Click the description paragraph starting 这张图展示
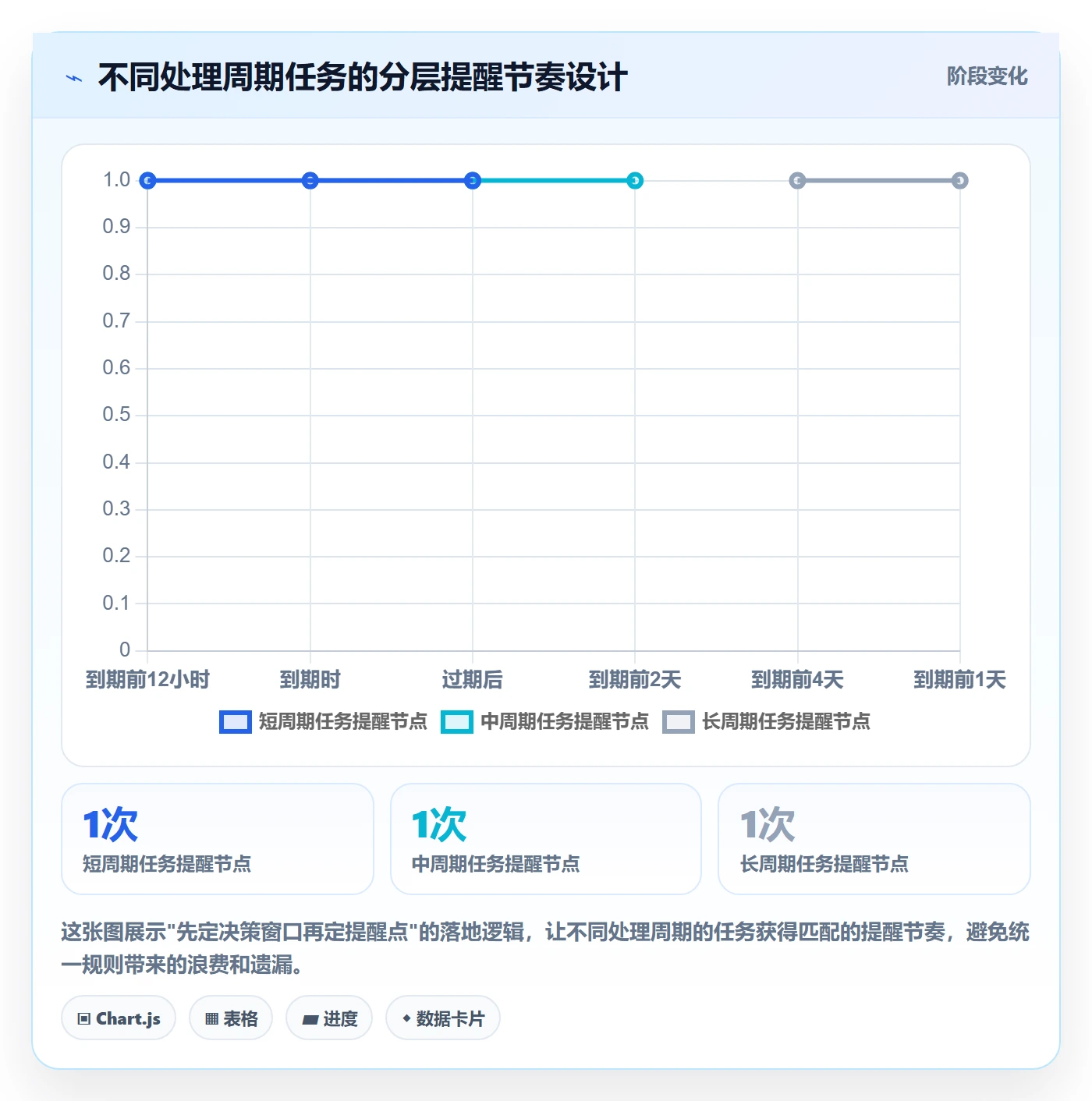Image resolution: width=1092 pixels, height=1101 pixels. [545, 948]
